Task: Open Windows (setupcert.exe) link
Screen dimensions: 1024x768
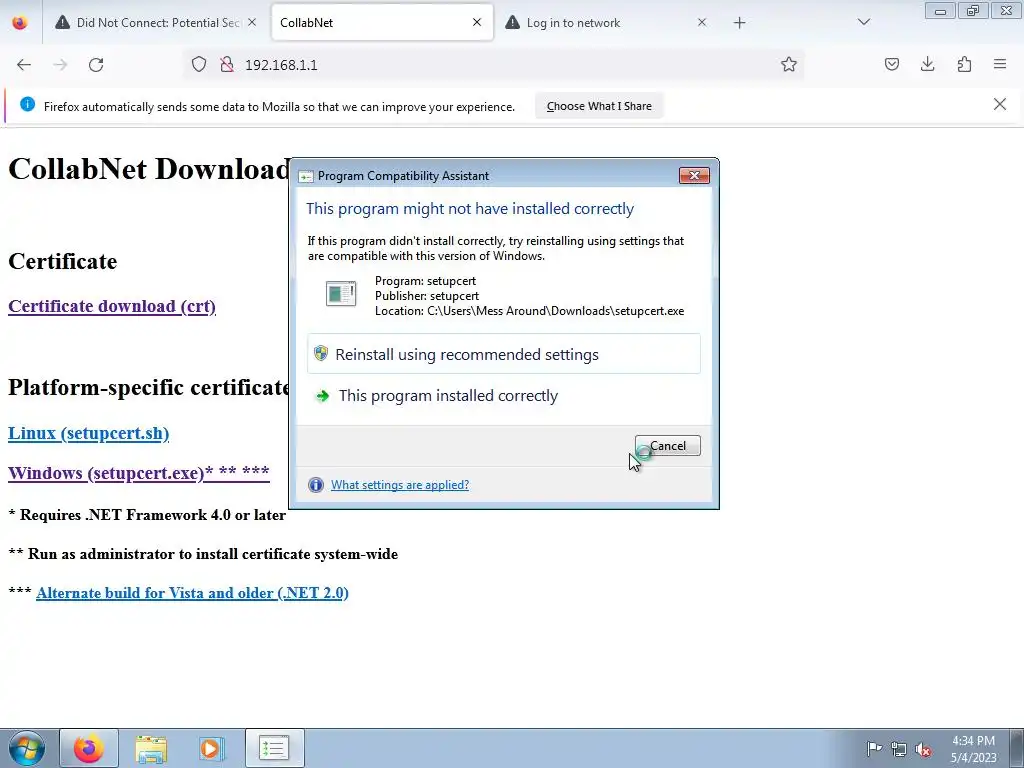Action: 138,473
